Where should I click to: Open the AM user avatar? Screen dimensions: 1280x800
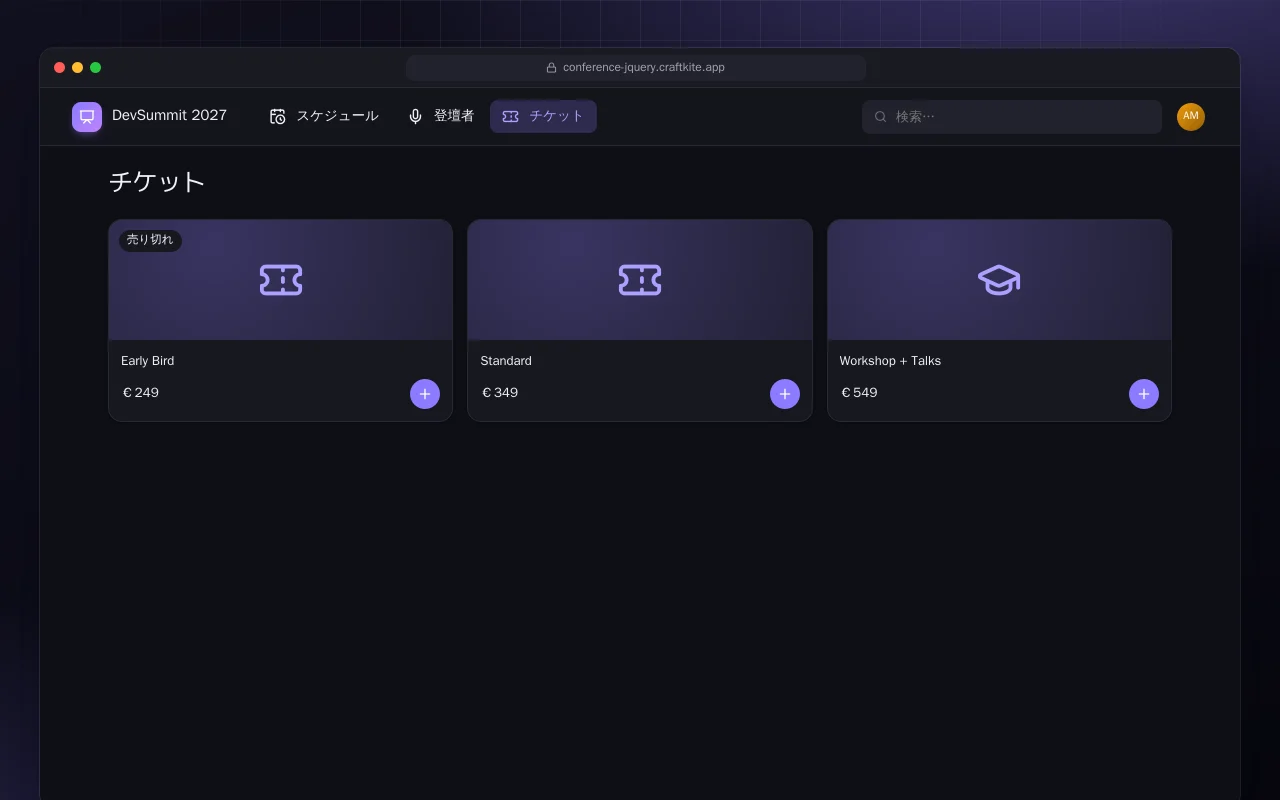pos(1190,116)
